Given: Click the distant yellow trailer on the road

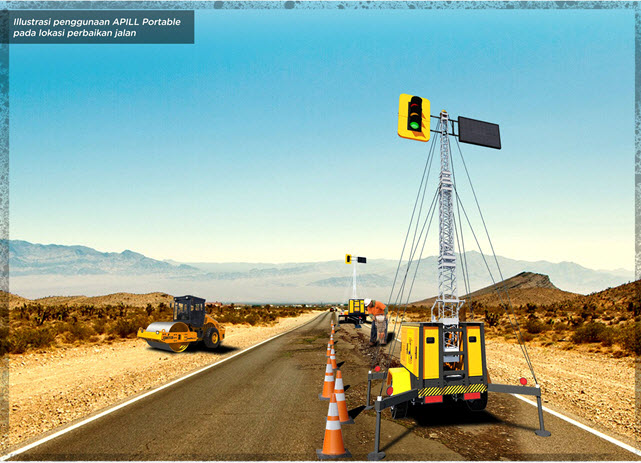Looking at the screenshot, I should [355, 309].
